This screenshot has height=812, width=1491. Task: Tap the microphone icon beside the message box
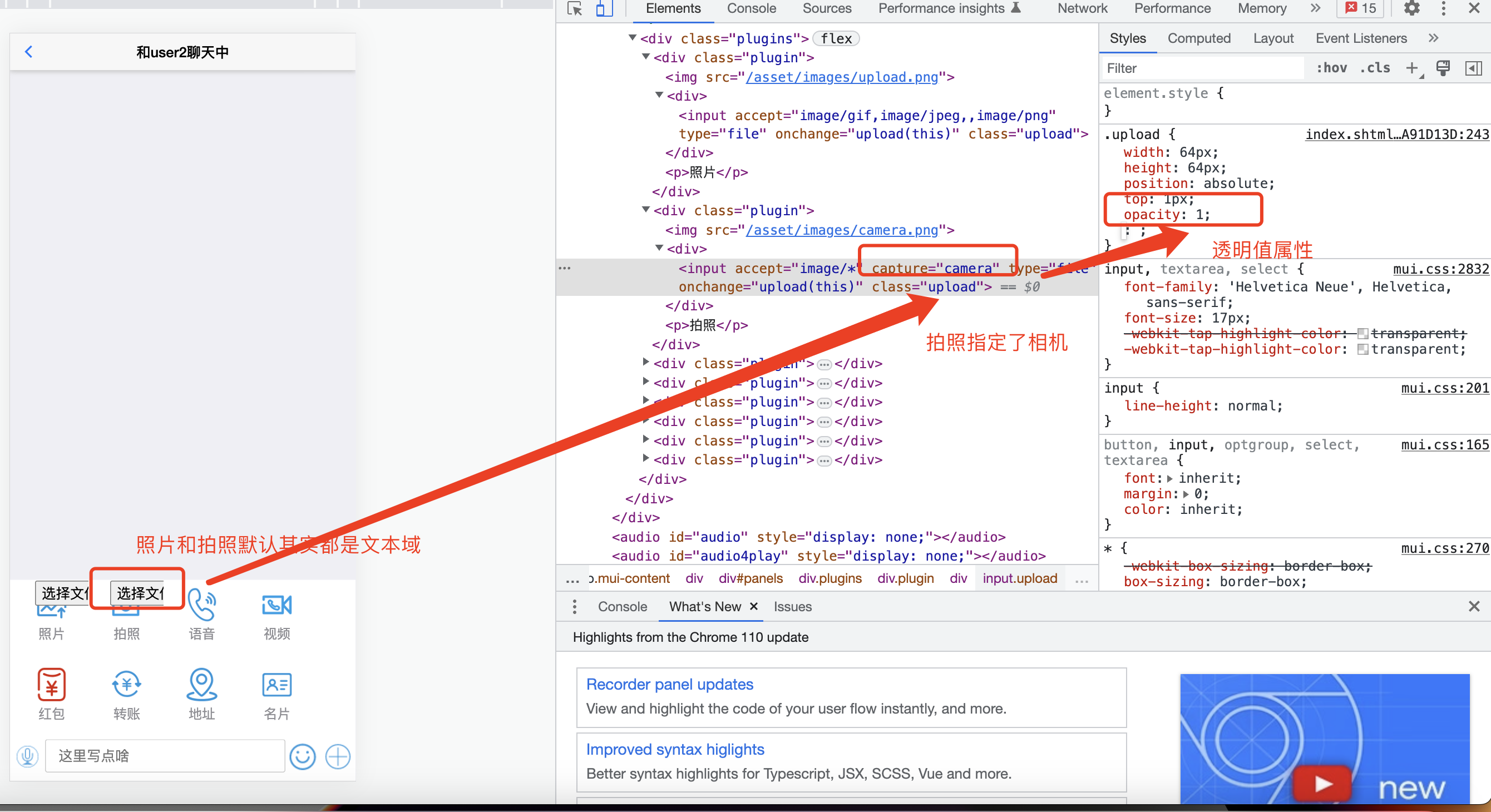[27, 756]
